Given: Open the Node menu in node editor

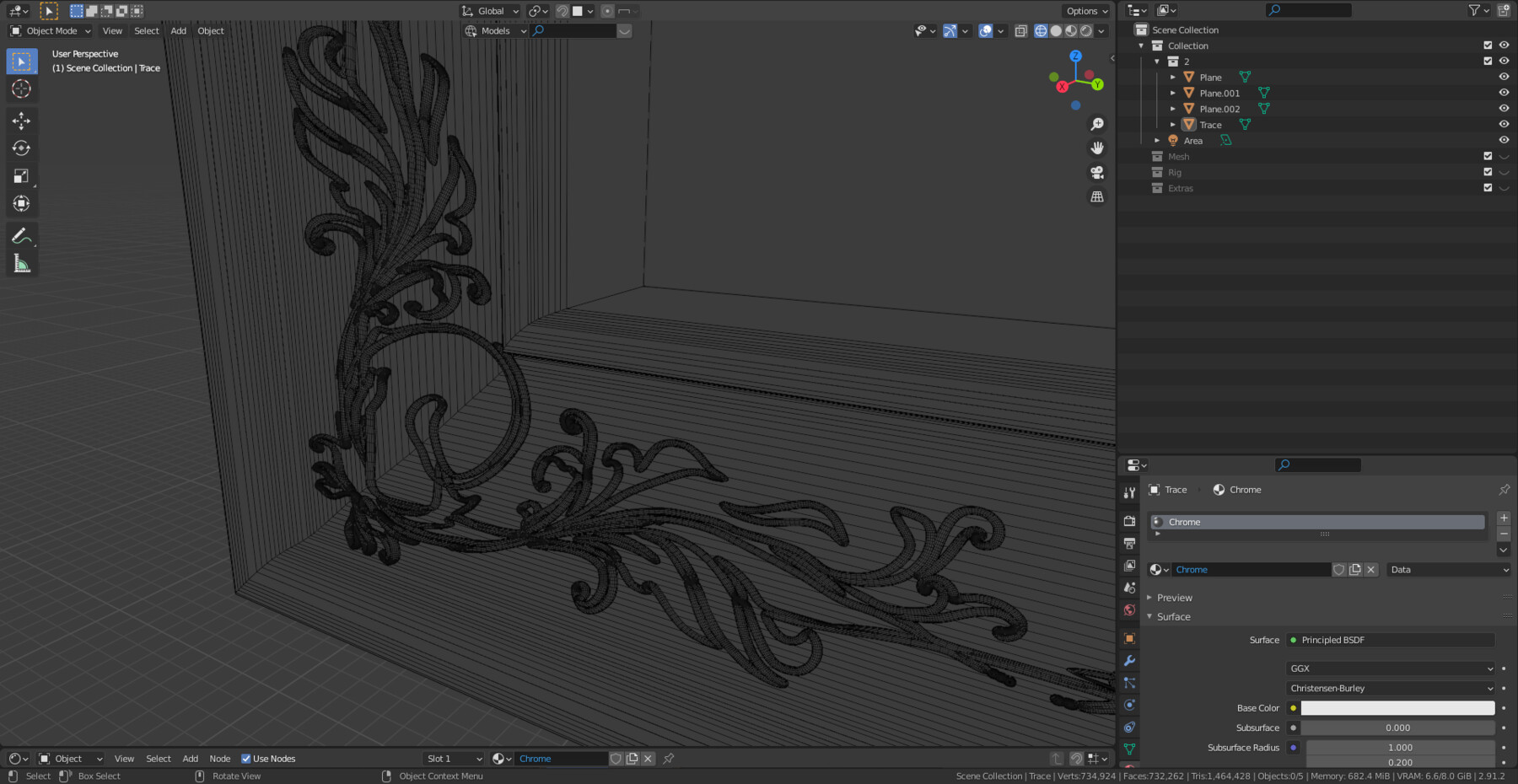Looking at the screenshot, I should [219, 759].
